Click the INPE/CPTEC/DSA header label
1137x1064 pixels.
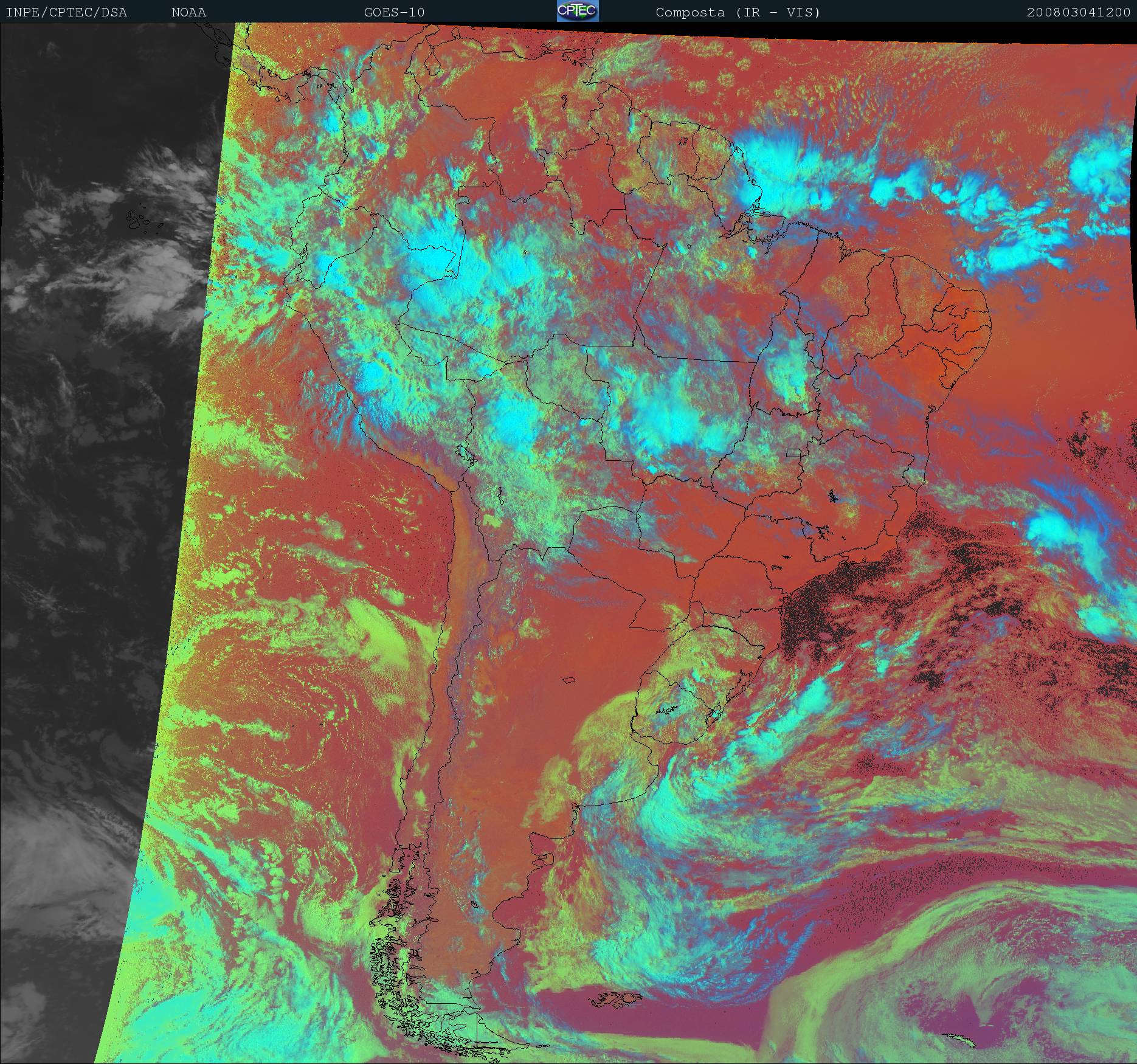(66, 12)
